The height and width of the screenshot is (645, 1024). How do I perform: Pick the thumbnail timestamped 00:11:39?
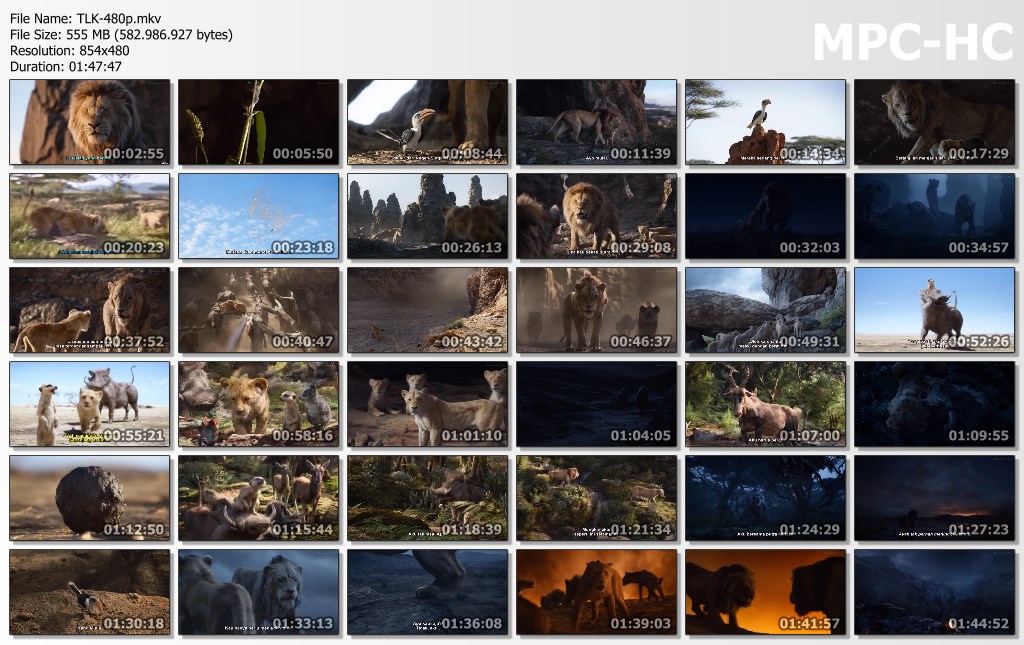click(596, 122)
